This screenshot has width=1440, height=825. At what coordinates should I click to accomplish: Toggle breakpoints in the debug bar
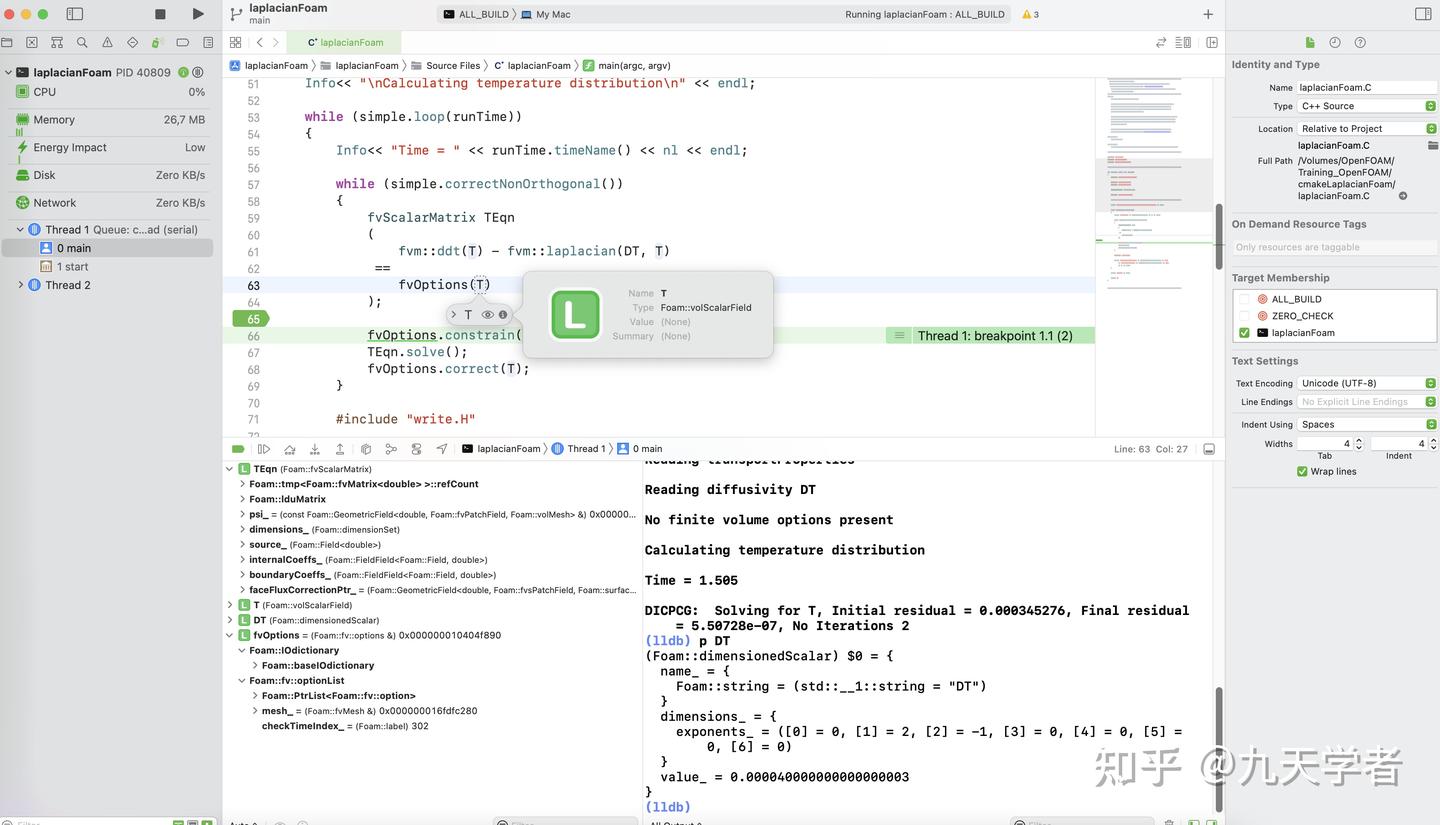pos(237,448)
